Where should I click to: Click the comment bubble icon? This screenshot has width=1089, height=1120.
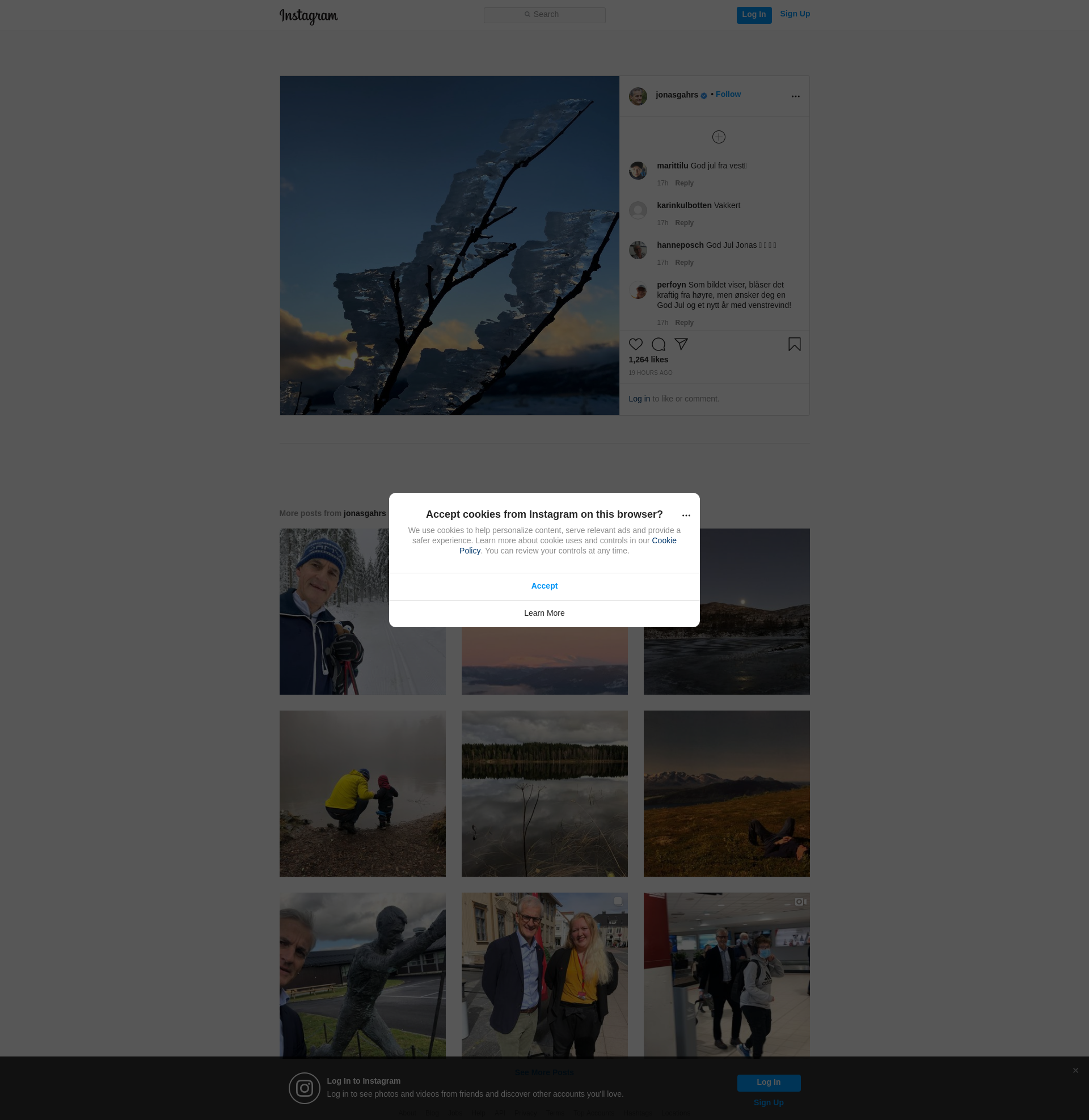point(659,344)
